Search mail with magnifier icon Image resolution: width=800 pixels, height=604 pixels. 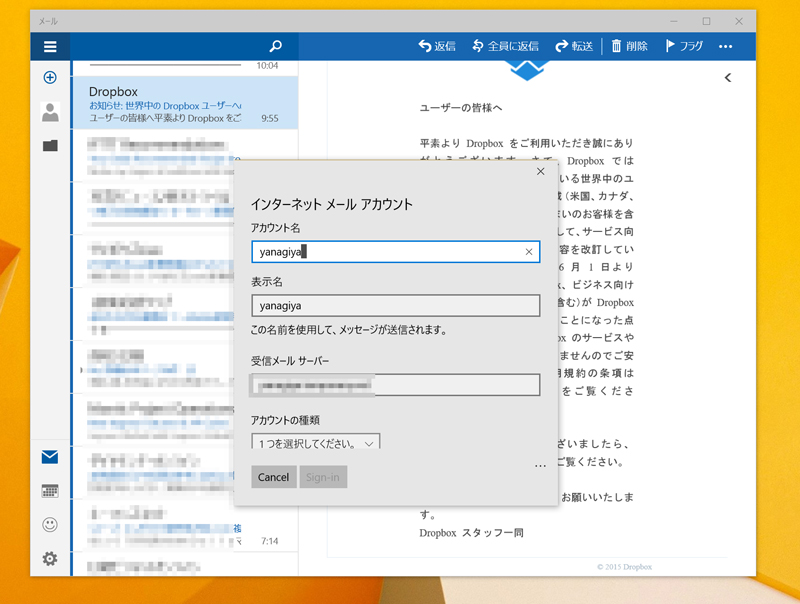point(276,46)
